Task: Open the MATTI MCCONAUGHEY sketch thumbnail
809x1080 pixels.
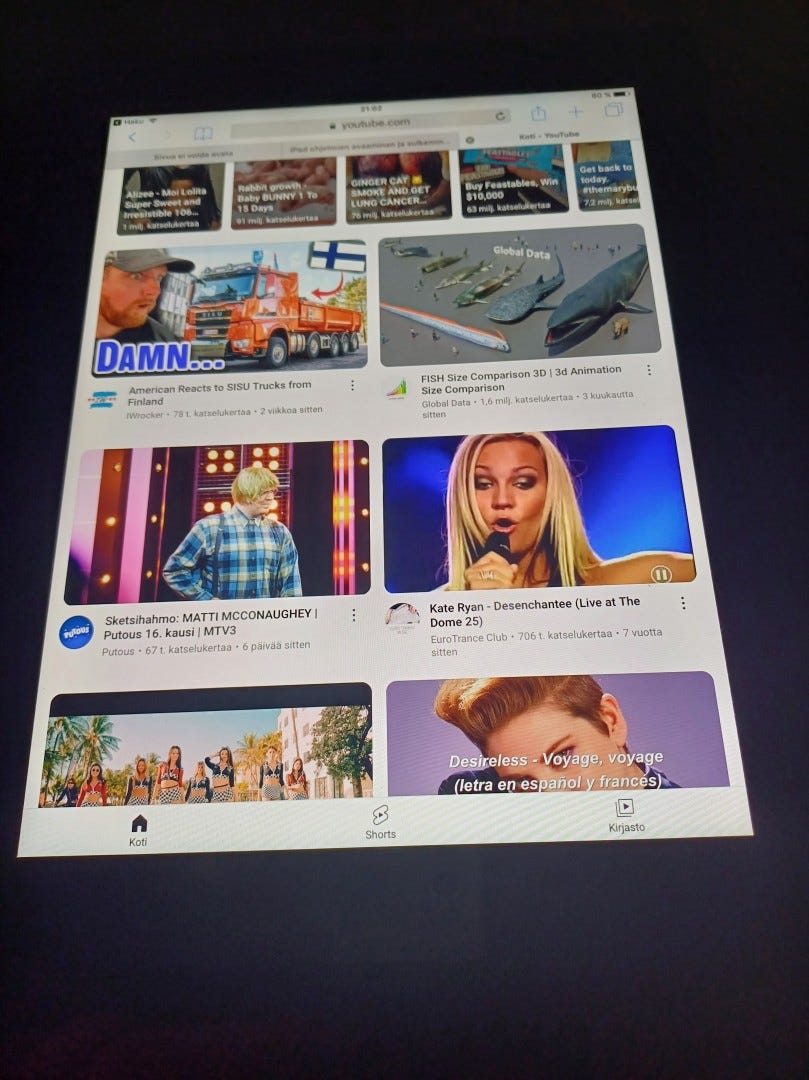Action: point(218,523)
